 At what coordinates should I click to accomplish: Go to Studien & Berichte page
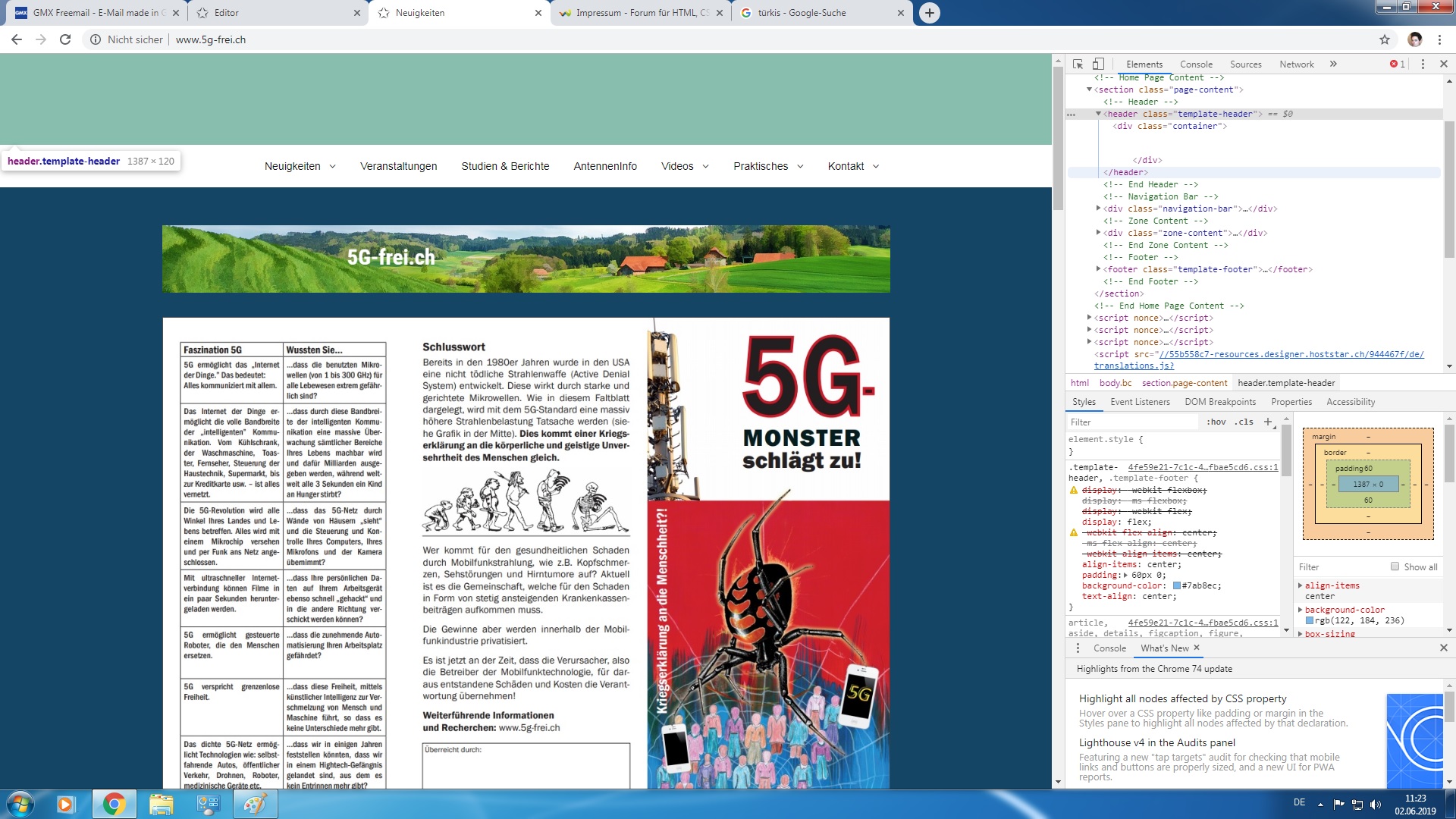click(505, 166)
